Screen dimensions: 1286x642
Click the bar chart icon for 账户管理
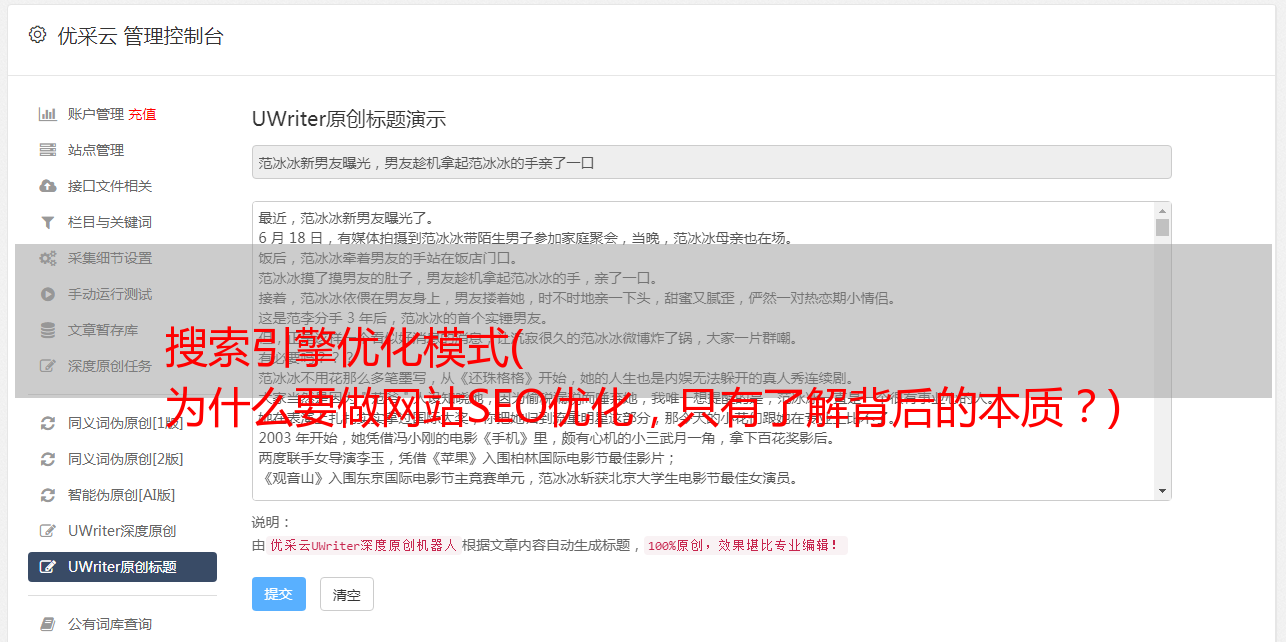[x=47, y=114]
